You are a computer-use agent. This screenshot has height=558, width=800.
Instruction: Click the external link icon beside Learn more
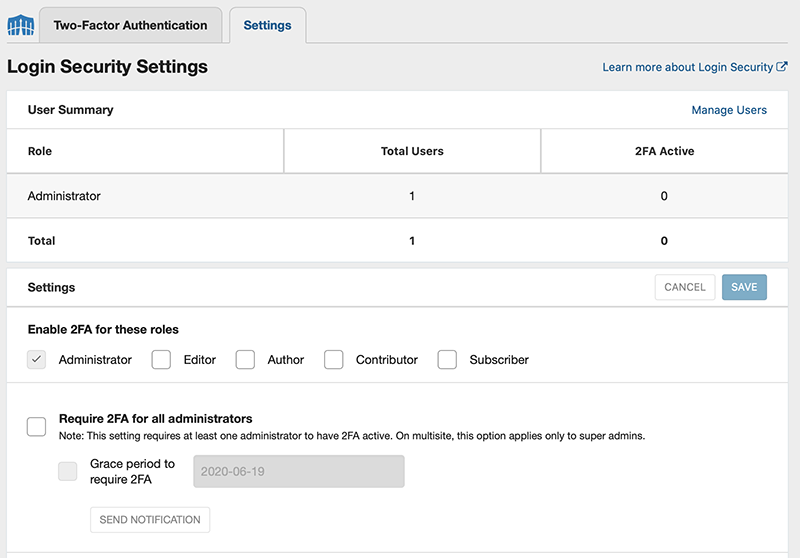click(782, 67)
